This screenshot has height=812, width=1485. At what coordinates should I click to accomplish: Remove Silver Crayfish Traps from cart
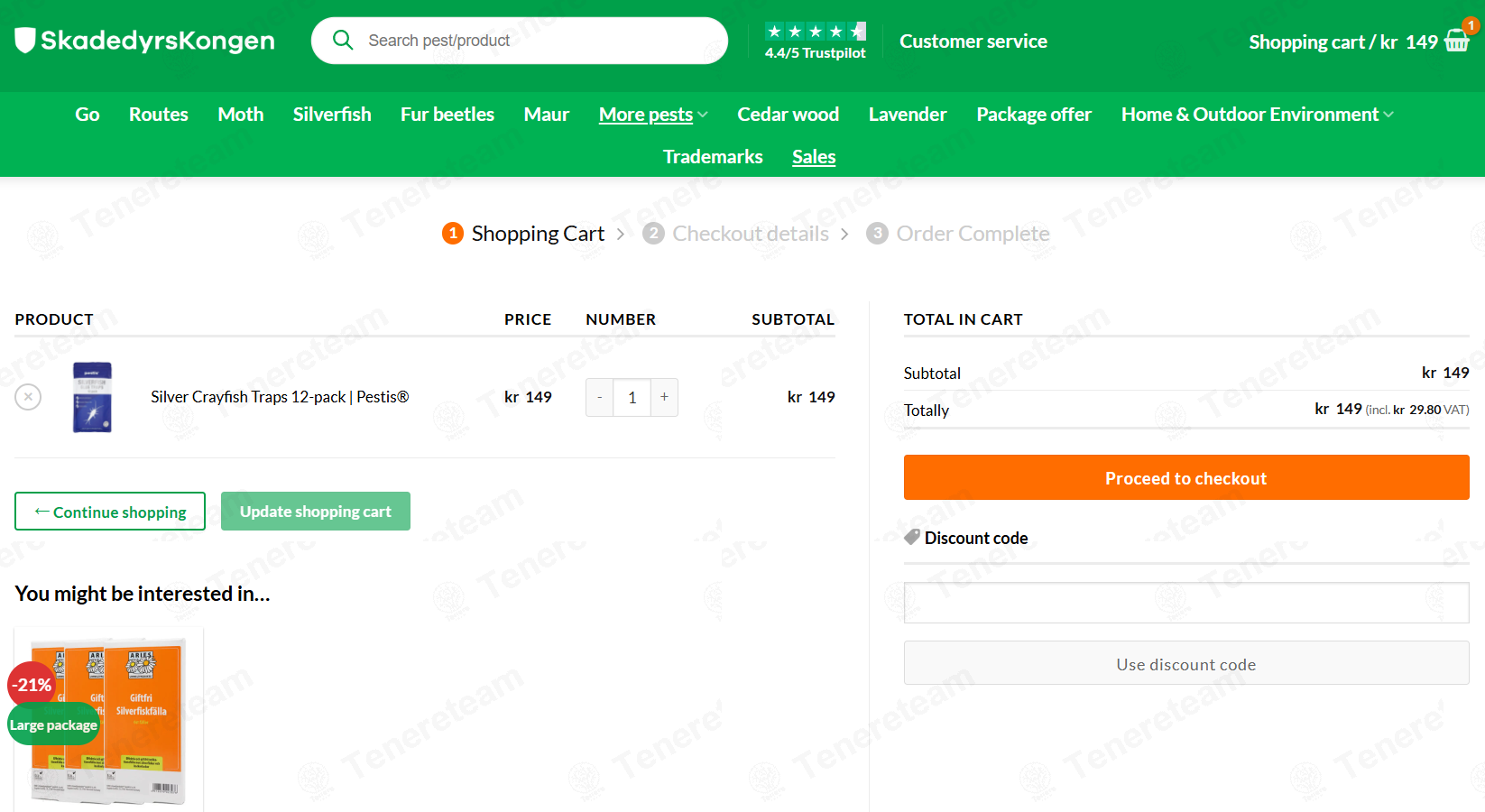28,397
